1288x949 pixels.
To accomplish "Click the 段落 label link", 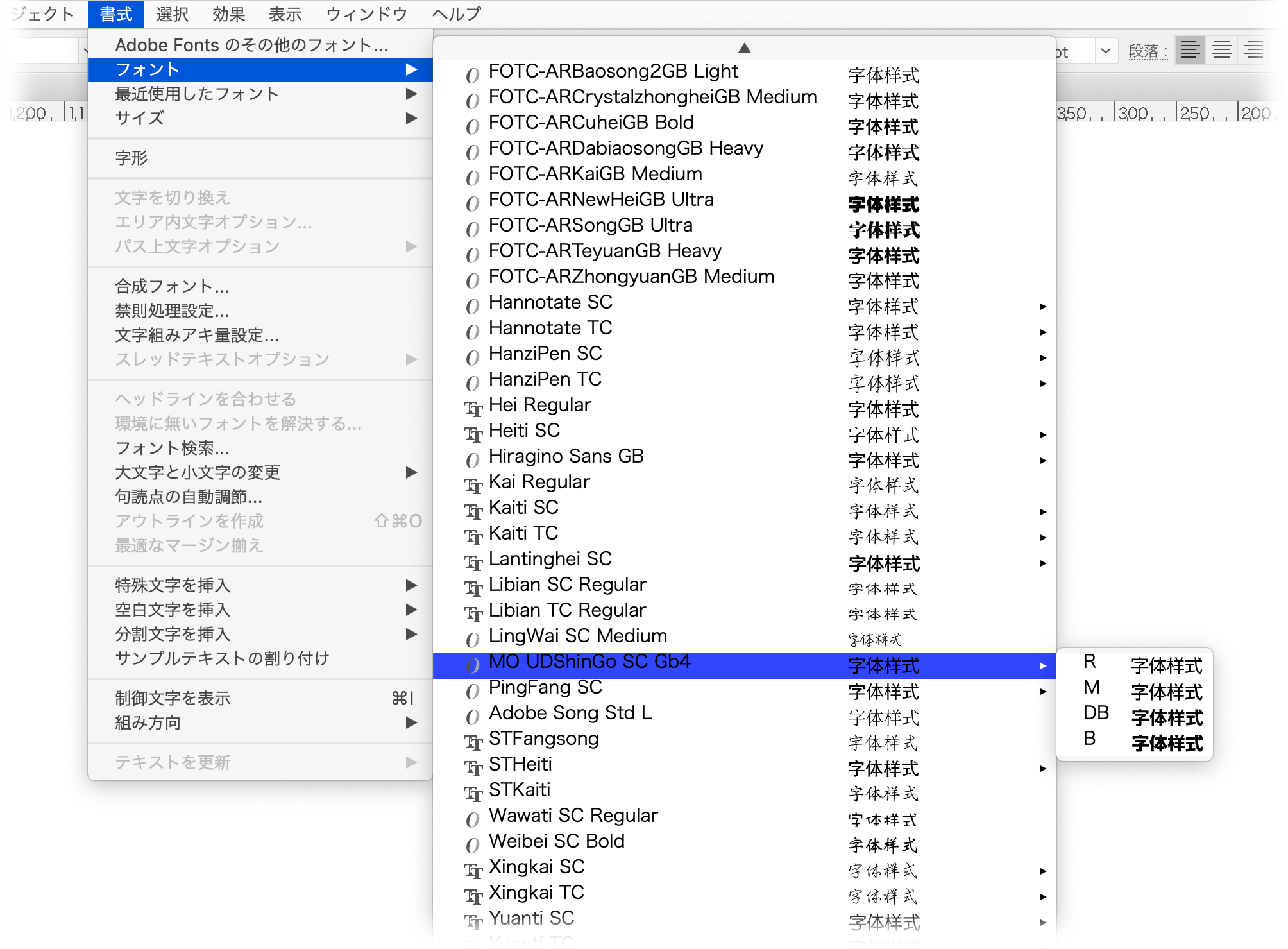I will [1148, 51].
